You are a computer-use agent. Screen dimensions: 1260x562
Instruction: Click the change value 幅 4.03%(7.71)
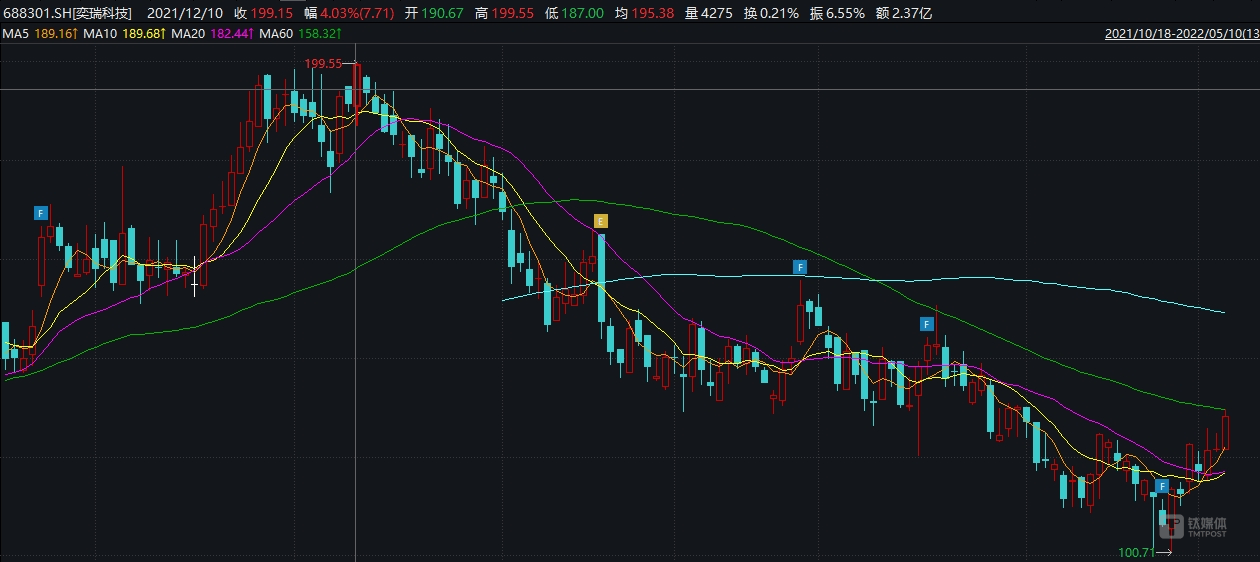(349, 14)
